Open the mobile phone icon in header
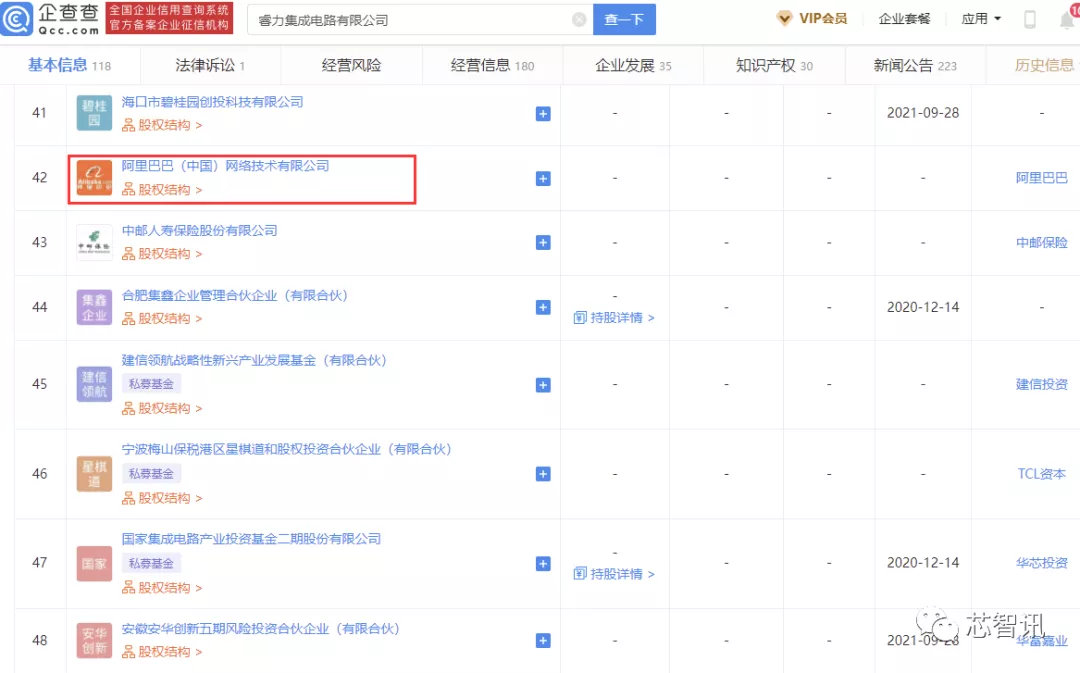This screenshot has height=673, width=1080. click(x=1030, y=19)
